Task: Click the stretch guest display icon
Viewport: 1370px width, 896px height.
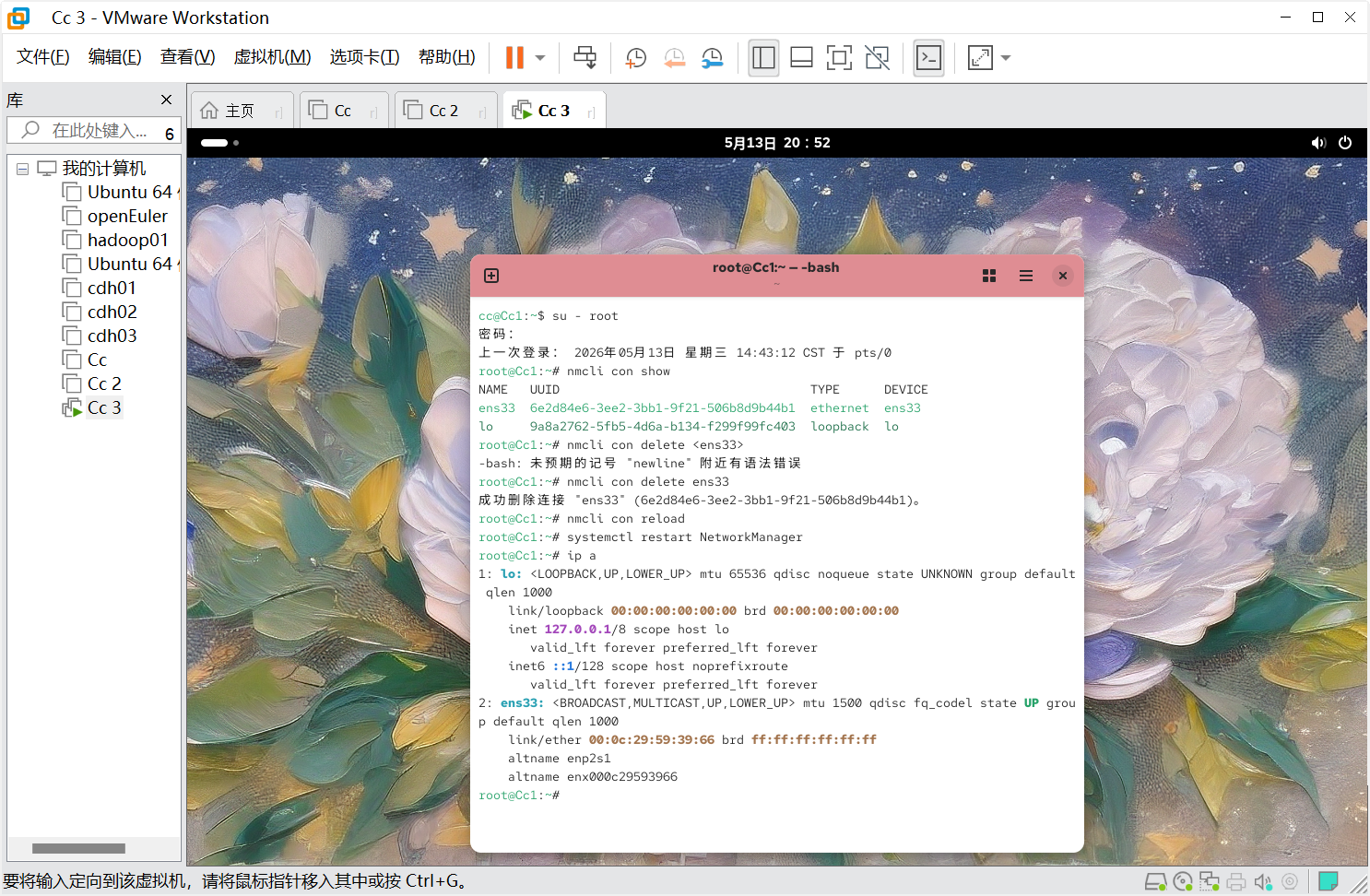Action: (980, 58)
